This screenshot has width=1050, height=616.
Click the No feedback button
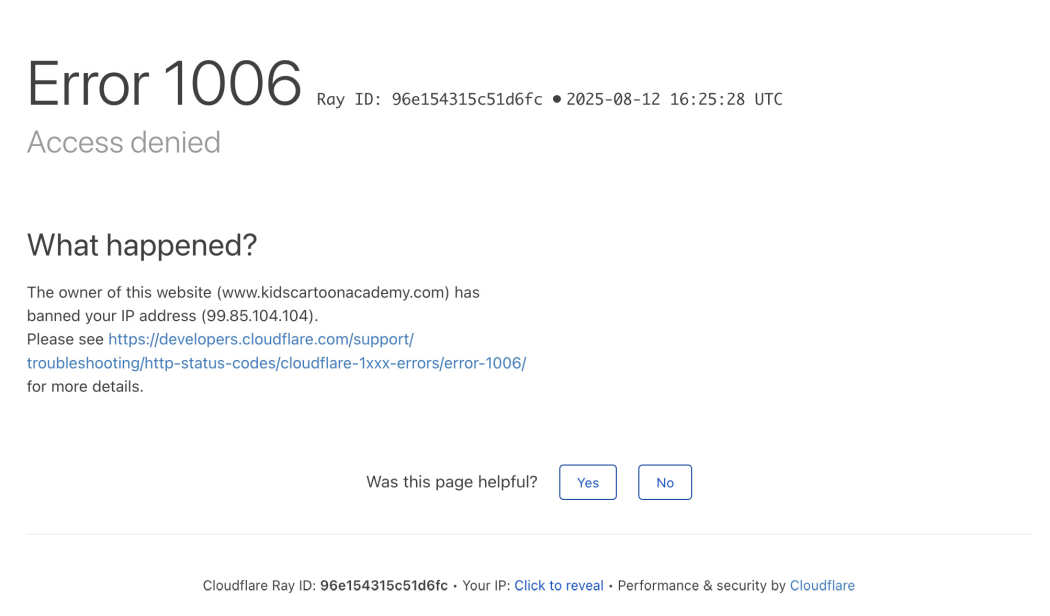pos(665,482)
